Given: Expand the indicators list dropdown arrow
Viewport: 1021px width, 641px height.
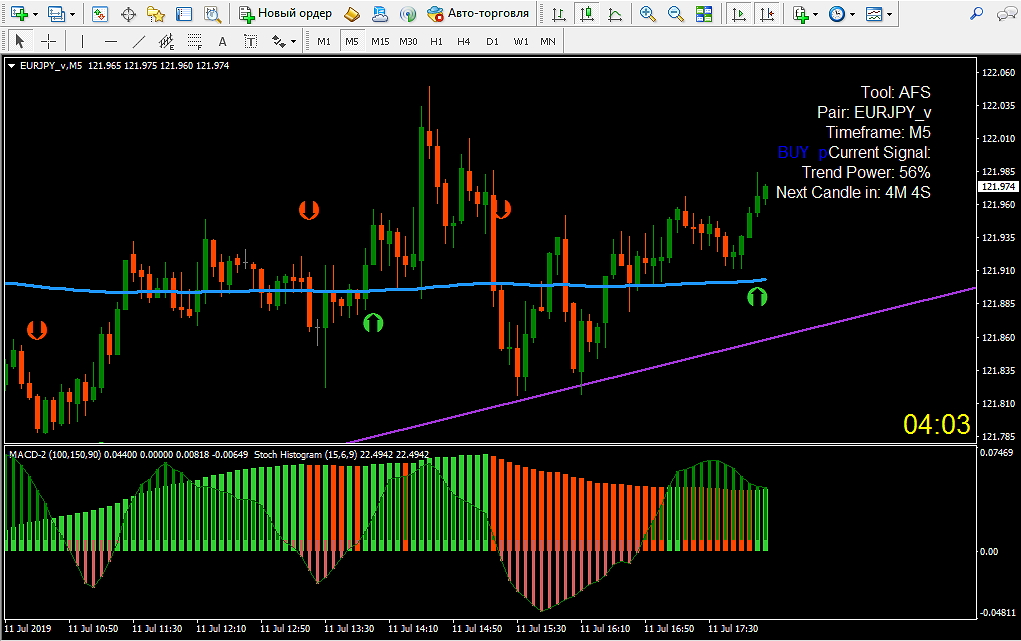Looking at the screenshot, I should coord(816,14).
